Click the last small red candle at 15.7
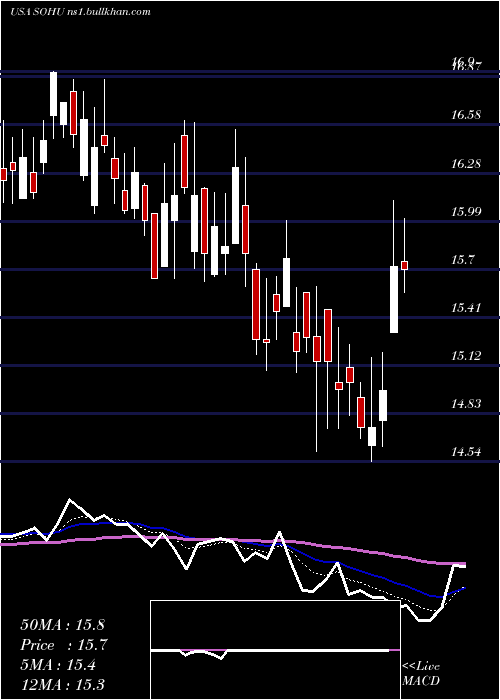500x700 pixels. pos(404,265)
